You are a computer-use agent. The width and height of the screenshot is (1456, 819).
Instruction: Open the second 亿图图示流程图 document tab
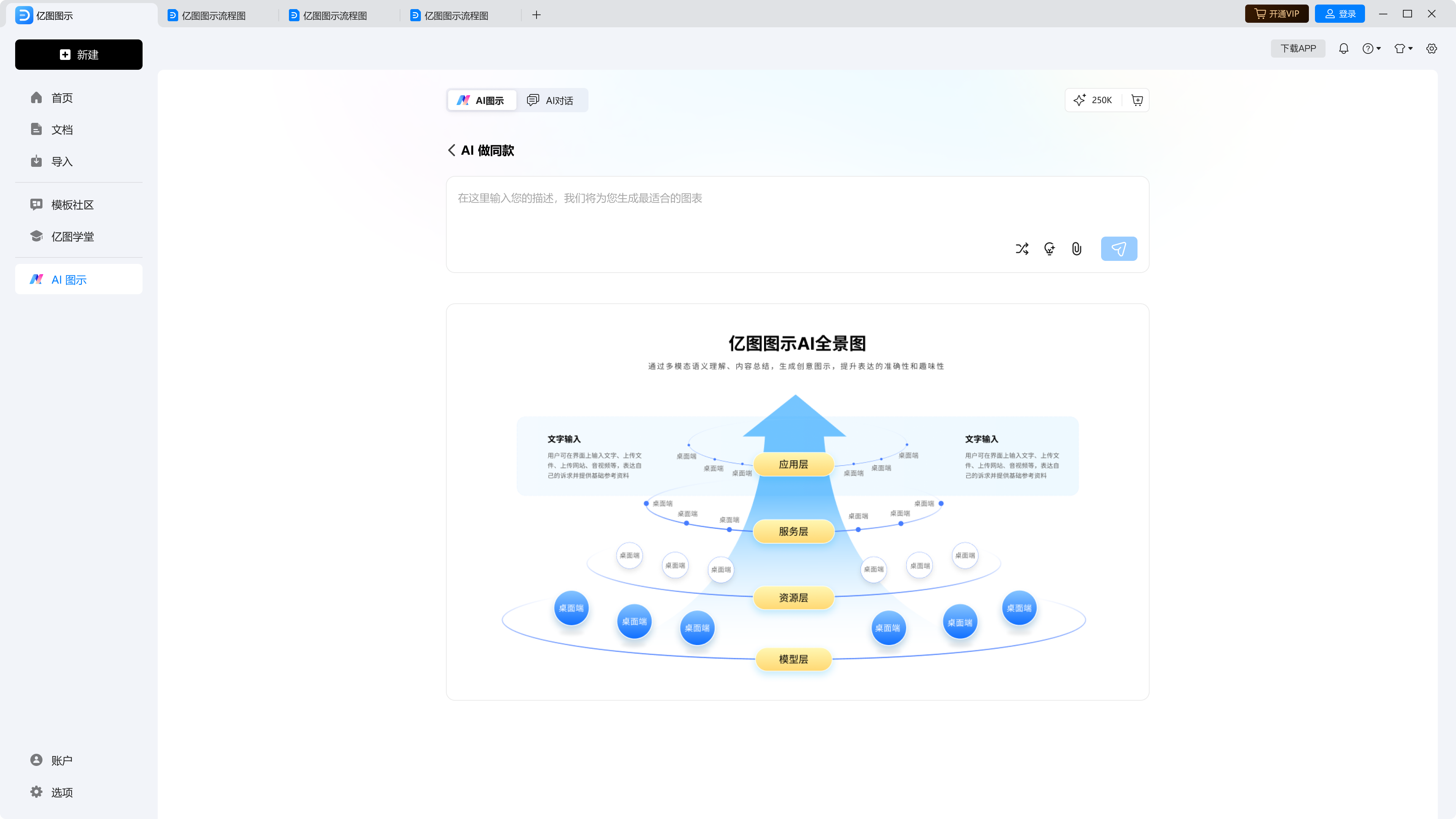click(334, 15)
